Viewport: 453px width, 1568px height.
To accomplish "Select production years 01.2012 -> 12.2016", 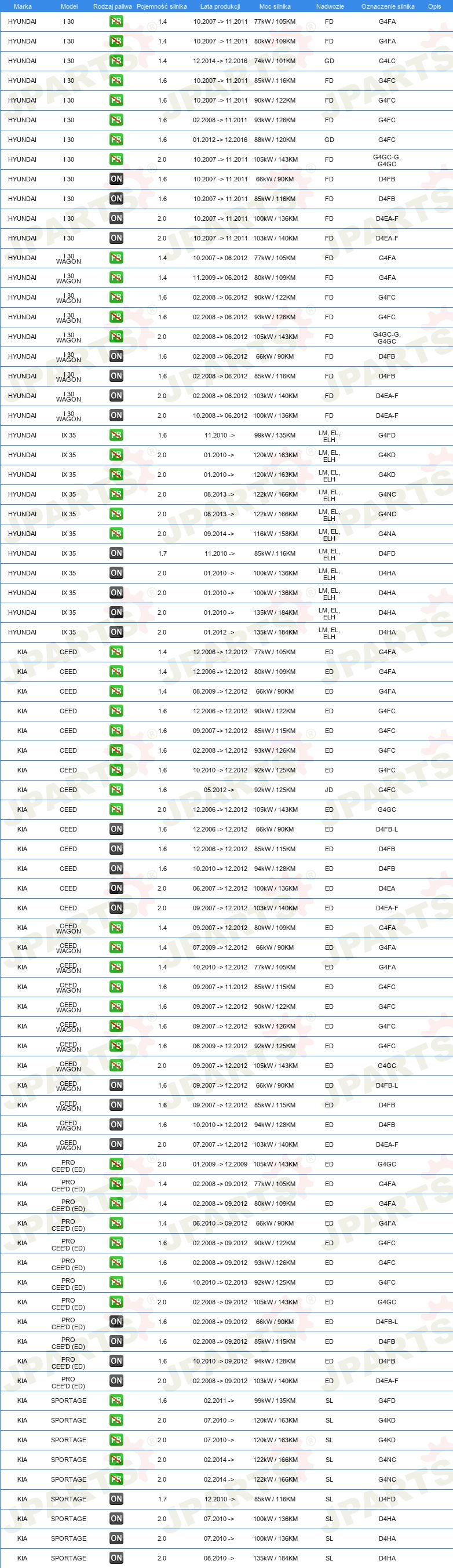I will click(220, 140).
